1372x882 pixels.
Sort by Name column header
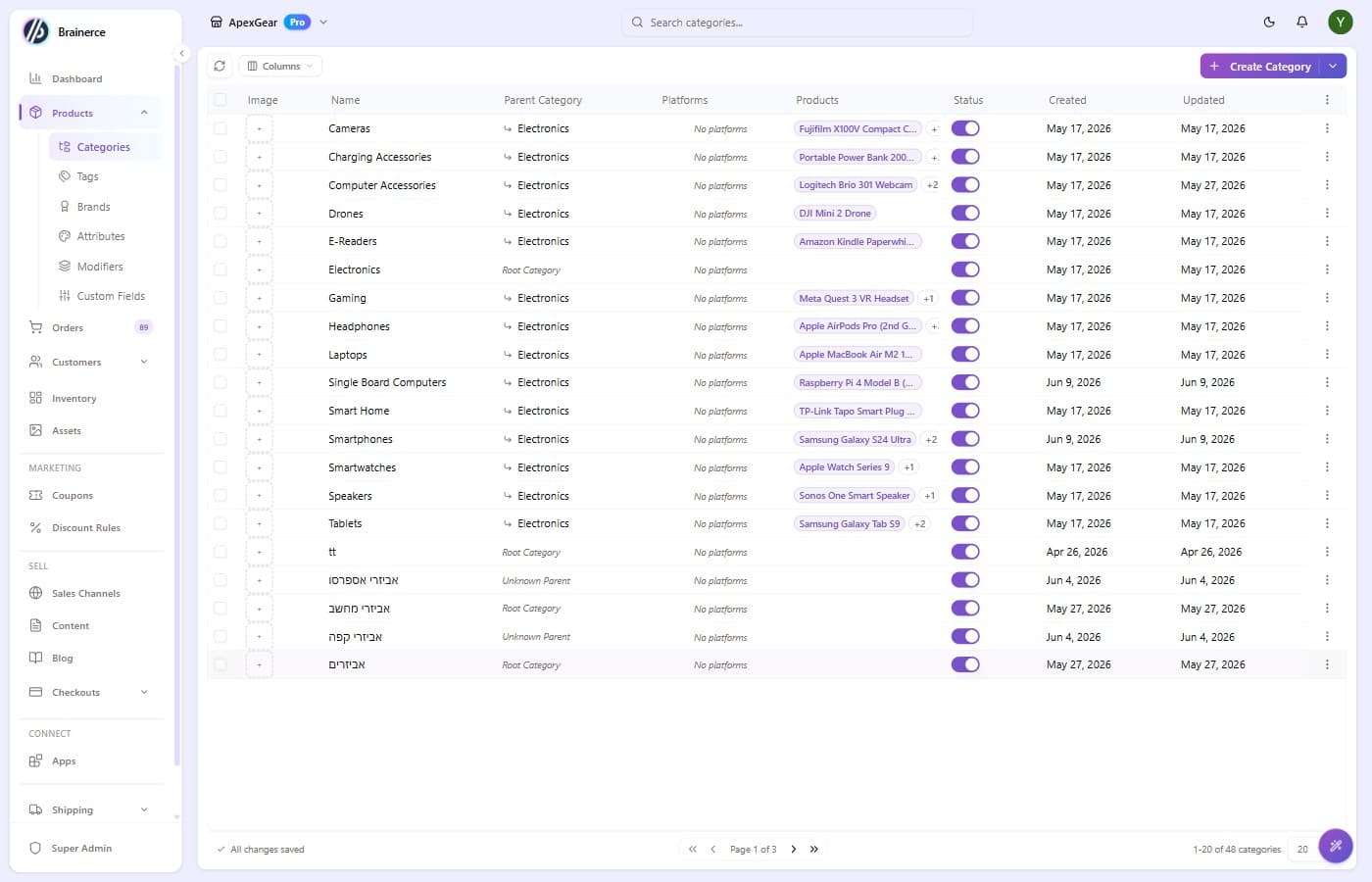pos(345,100)
